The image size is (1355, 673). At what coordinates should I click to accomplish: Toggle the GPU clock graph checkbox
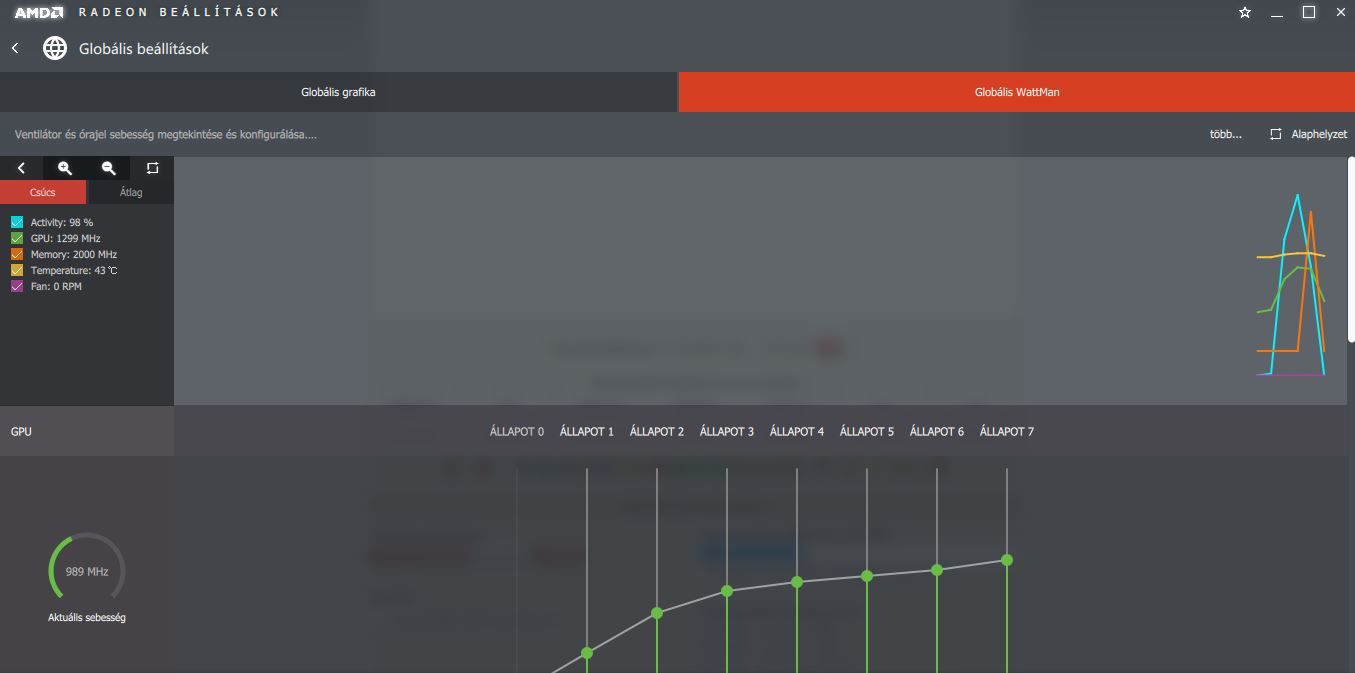click(x=17, y=238)
